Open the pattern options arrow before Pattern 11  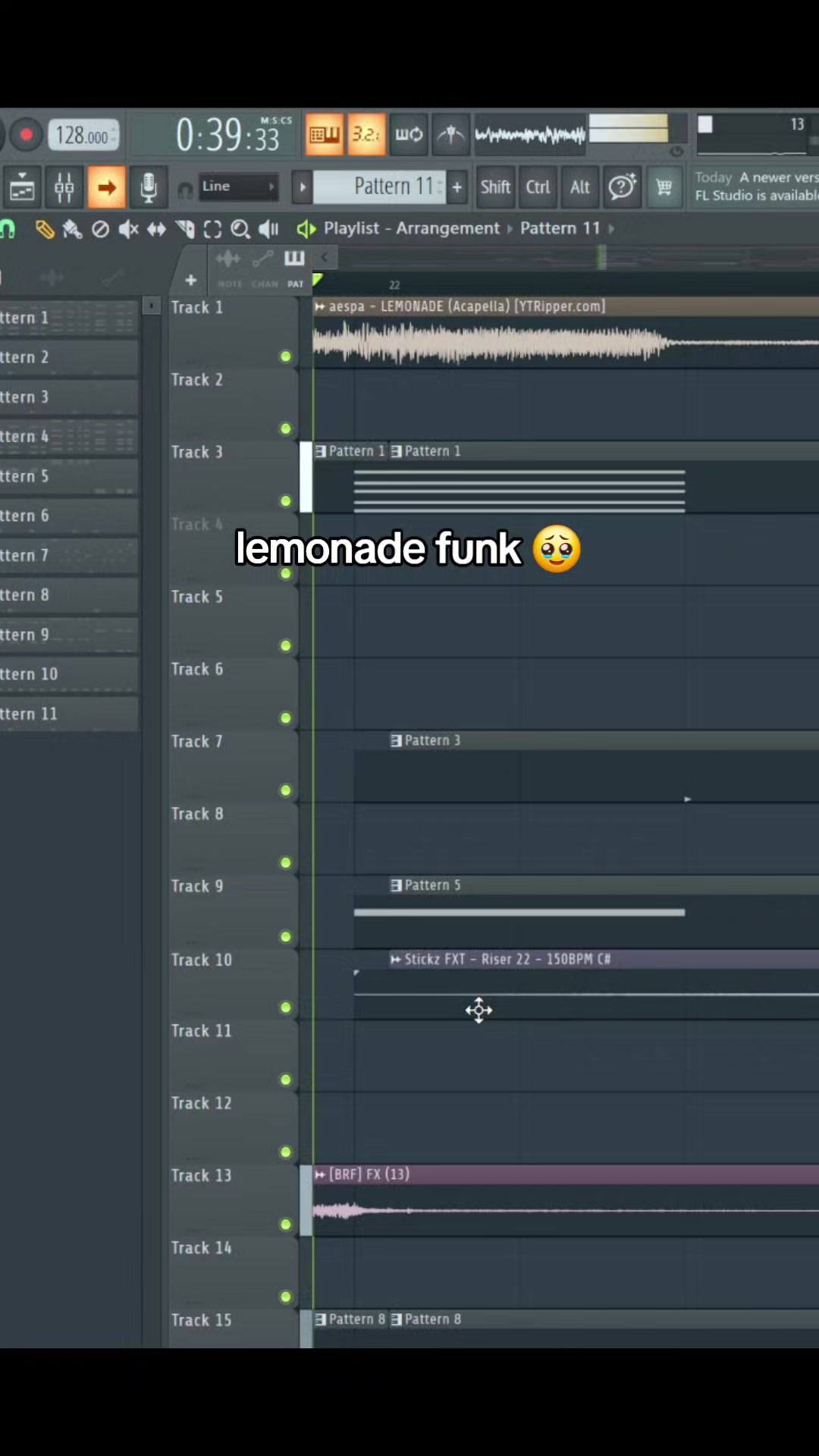tap(302, 187)
